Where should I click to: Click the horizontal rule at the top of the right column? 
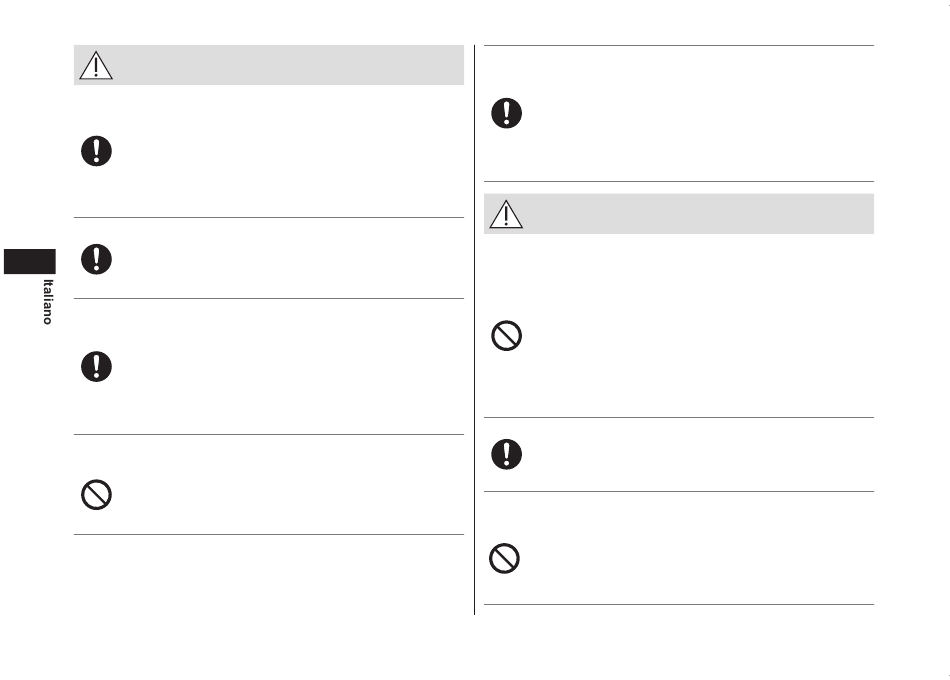[679, 45]
